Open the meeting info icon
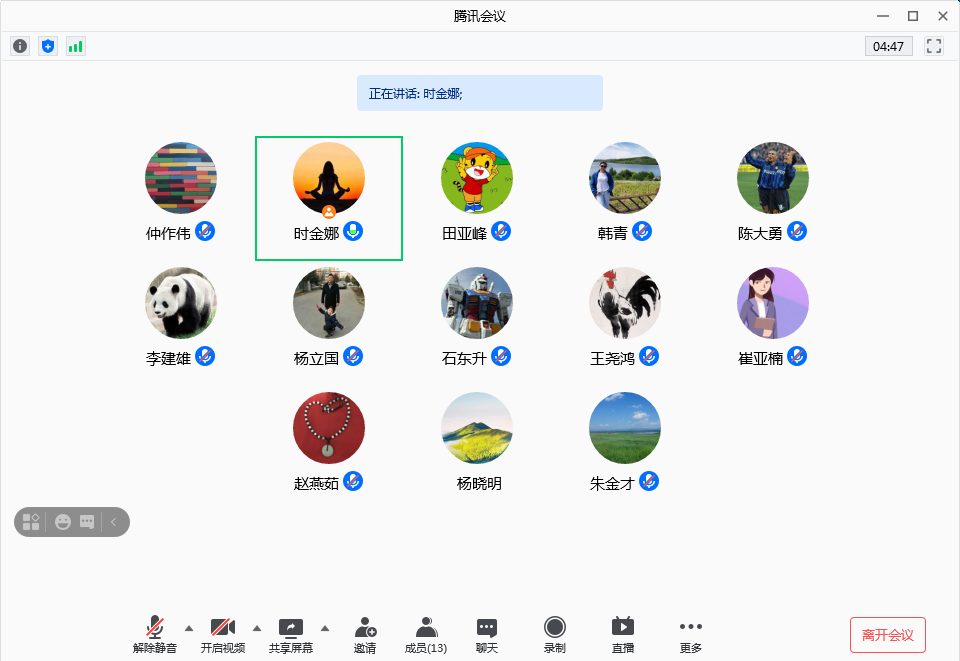 [x=20, y=46]
